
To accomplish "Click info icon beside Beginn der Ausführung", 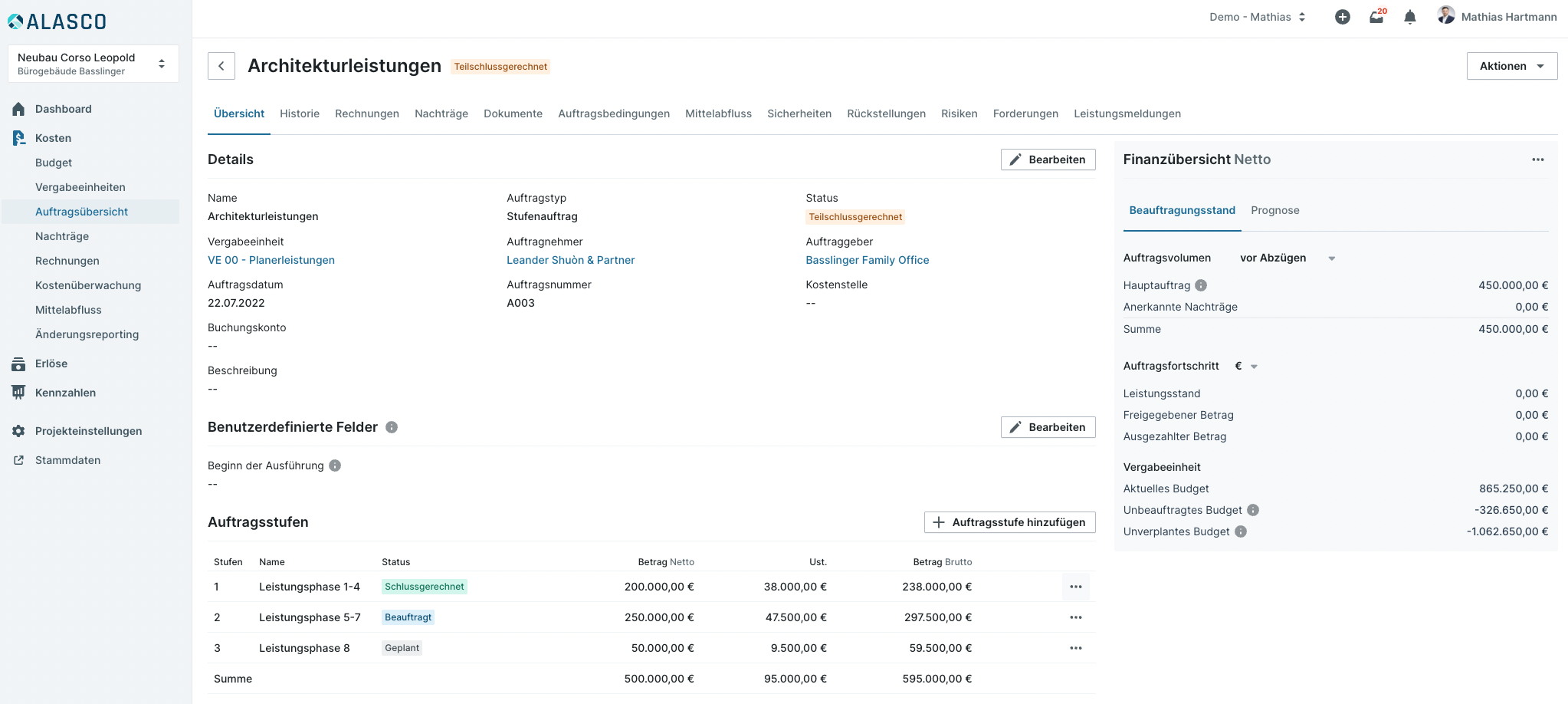I will click(335, 465).
